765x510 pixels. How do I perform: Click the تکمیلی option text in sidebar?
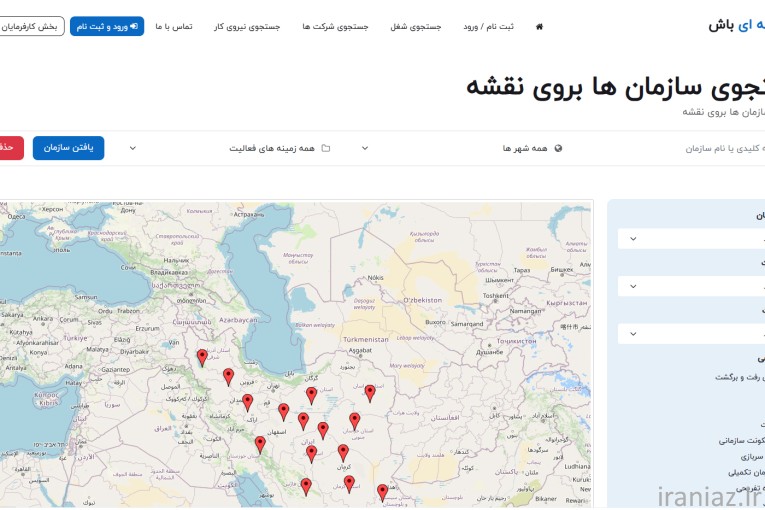[x=739, y=472]
